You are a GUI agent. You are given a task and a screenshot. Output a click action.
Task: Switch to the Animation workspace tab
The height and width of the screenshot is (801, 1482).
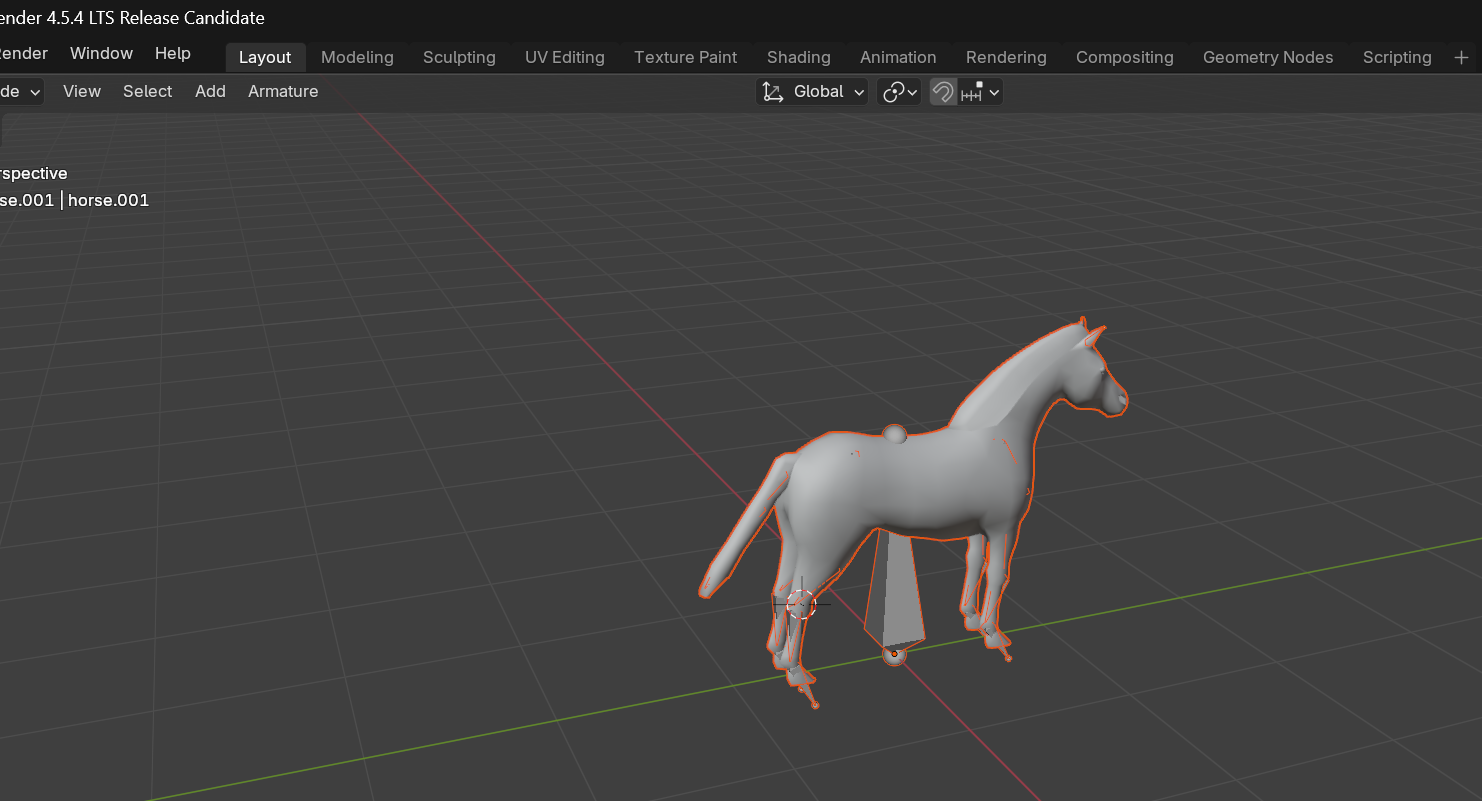[x=898, y=57]
